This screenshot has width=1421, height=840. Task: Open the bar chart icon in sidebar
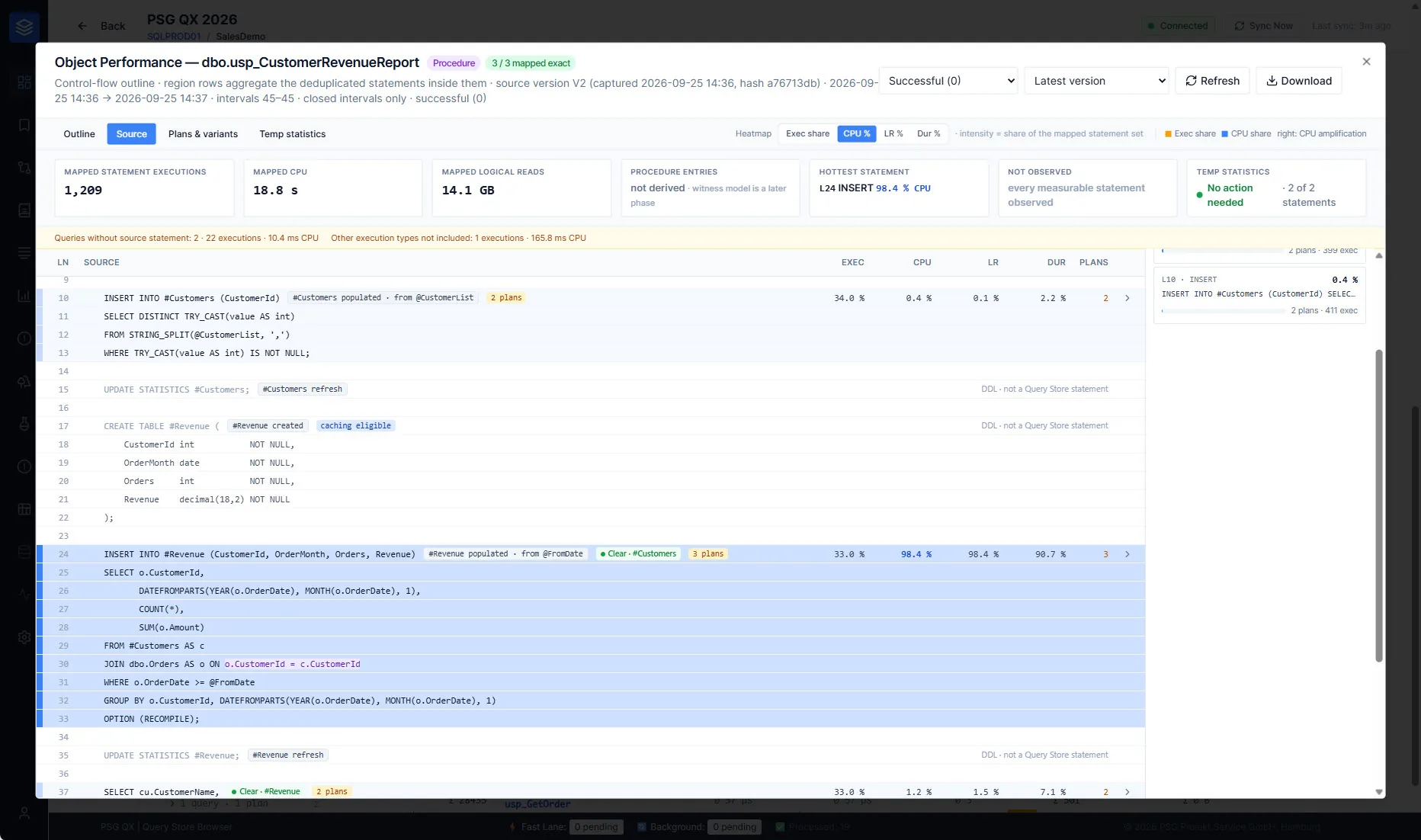coord(24,296)
